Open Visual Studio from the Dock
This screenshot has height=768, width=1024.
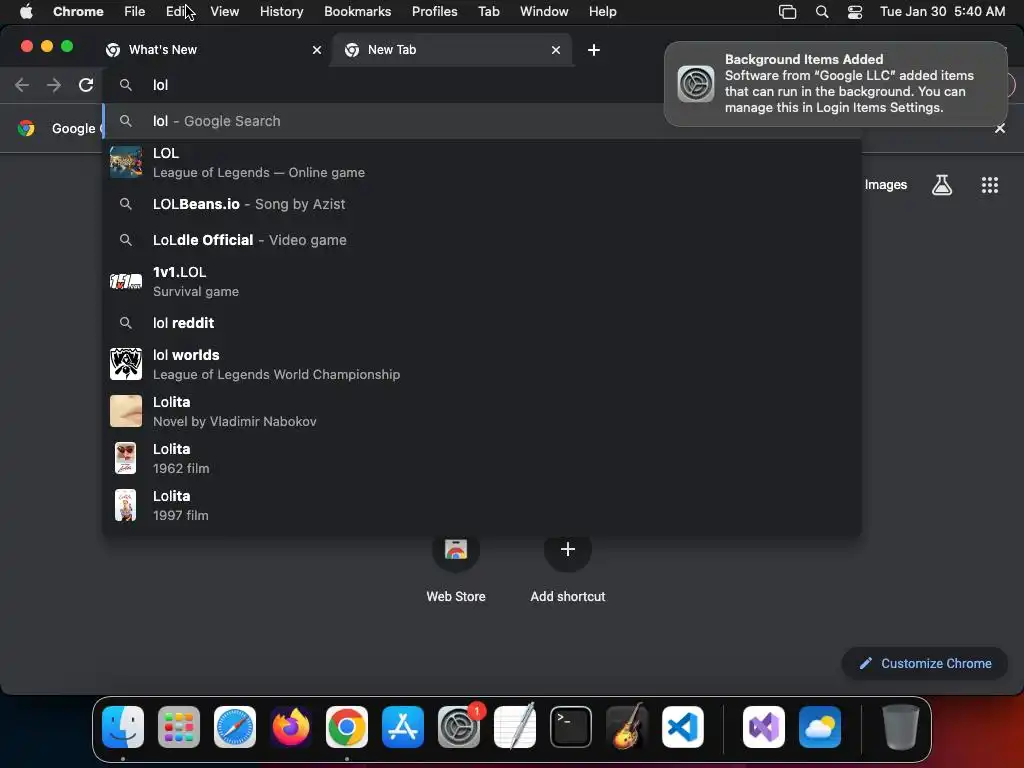click(764, 727)
